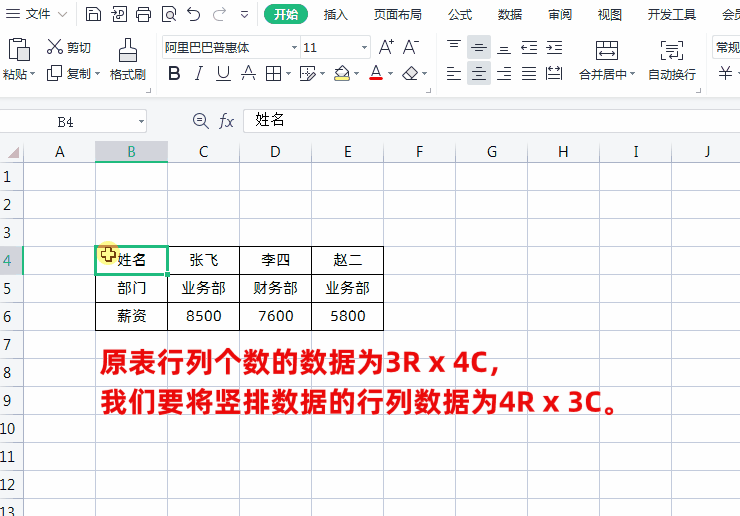The image size is (740, 516).
Task: Click the justify align icon
Action: coord(529,74)
